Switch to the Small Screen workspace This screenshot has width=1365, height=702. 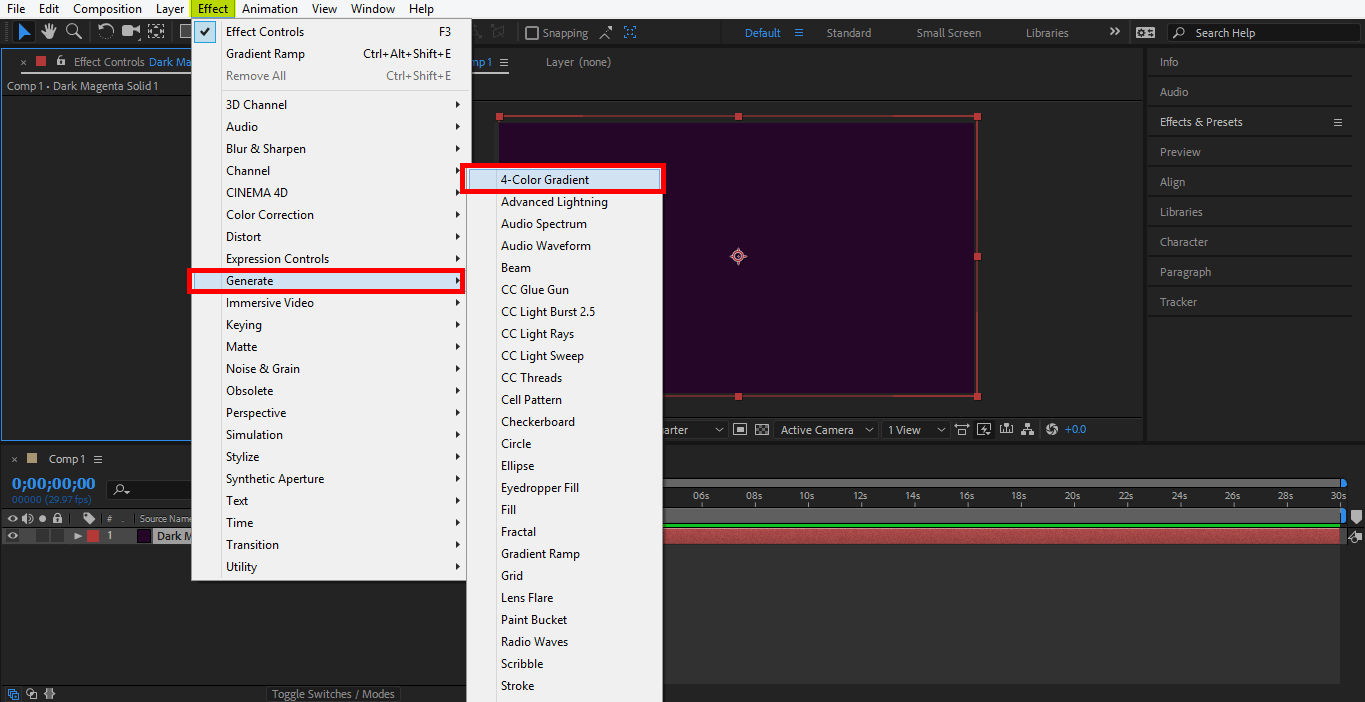click(948, 33)
